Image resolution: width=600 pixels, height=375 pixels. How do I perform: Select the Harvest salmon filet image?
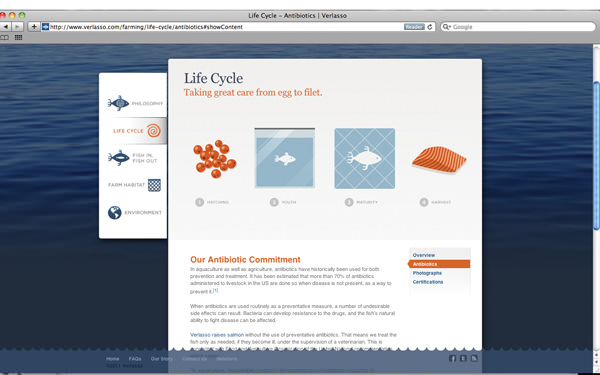[439, 160]
